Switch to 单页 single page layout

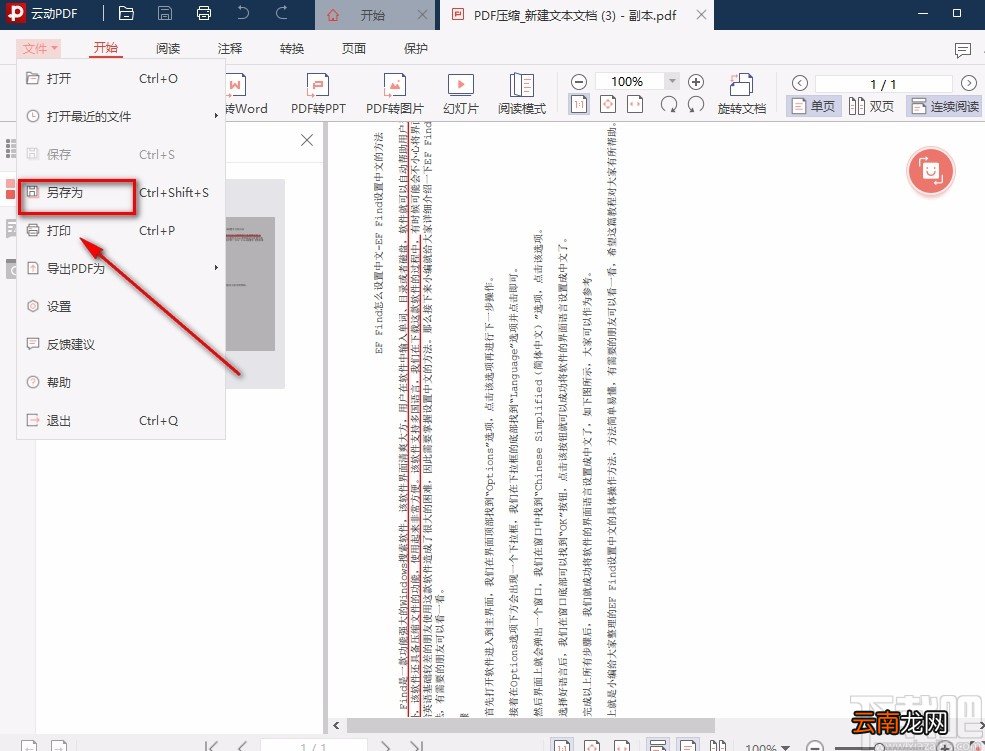(813, 106)
